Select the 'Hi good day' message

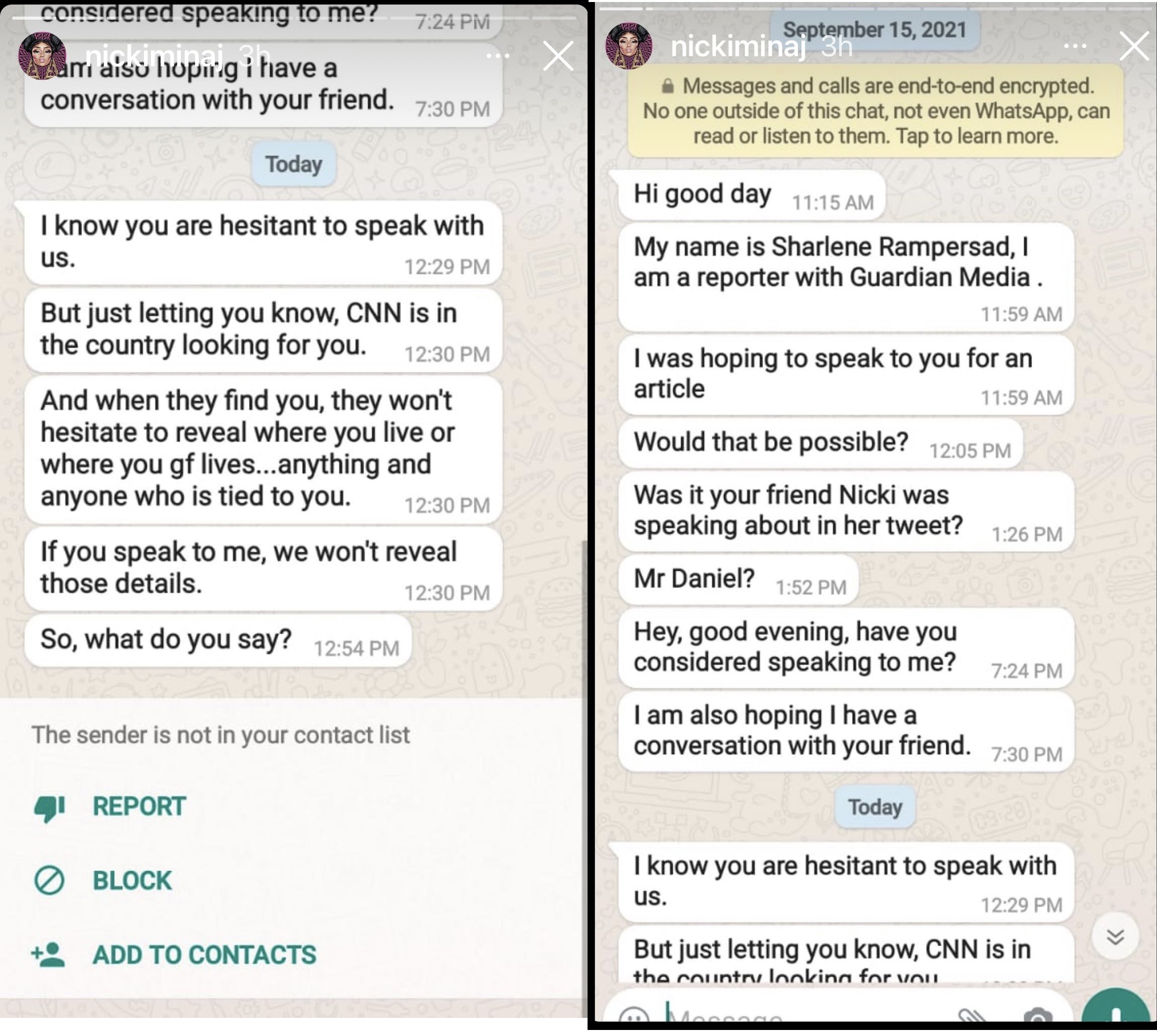[752, 194]
